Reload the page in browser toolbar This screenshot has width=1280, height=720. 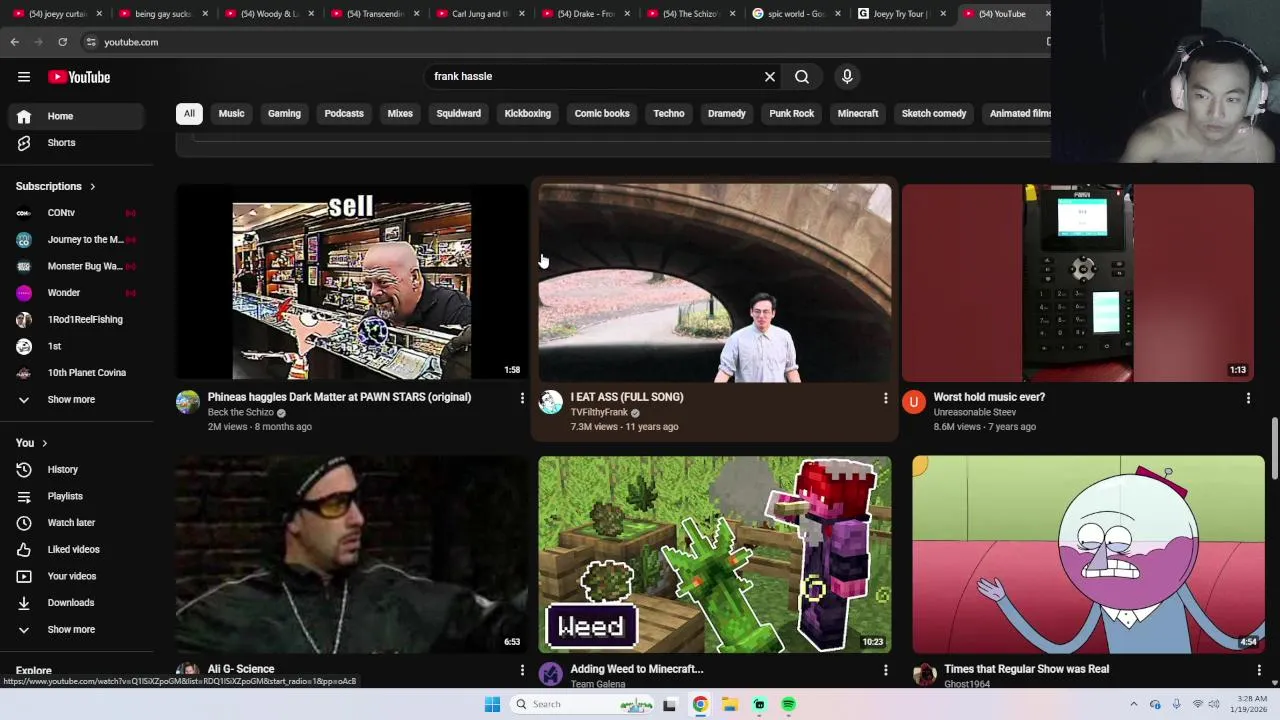62,42
